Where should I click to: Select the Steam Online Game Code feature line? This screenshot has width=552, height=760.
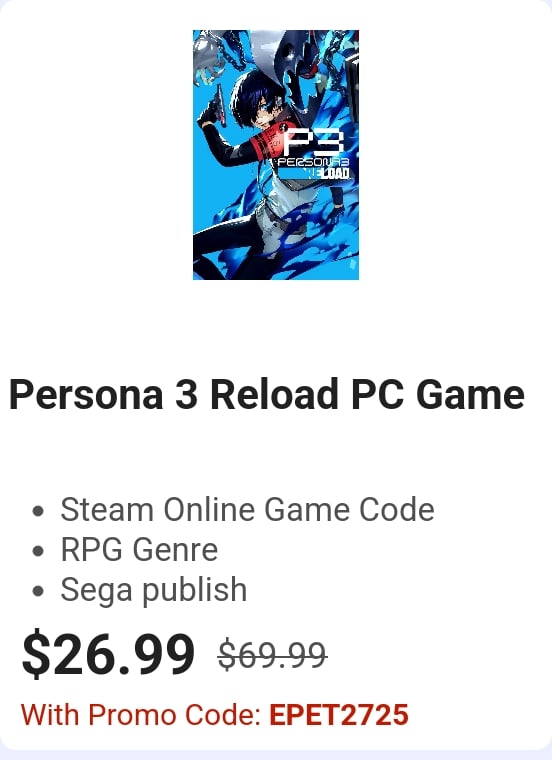pyautogui.click(x=247, y=510)
